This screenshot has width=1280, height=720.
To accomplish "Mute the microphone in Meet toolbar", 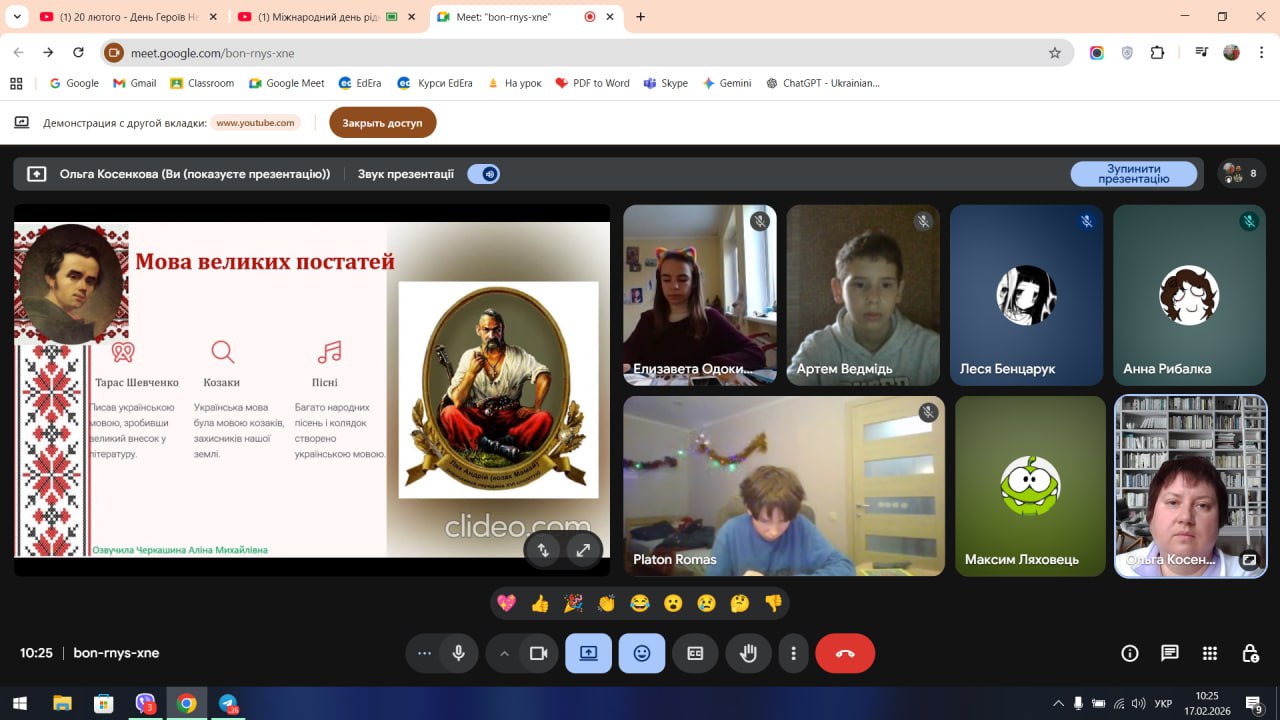I will 458,653.
